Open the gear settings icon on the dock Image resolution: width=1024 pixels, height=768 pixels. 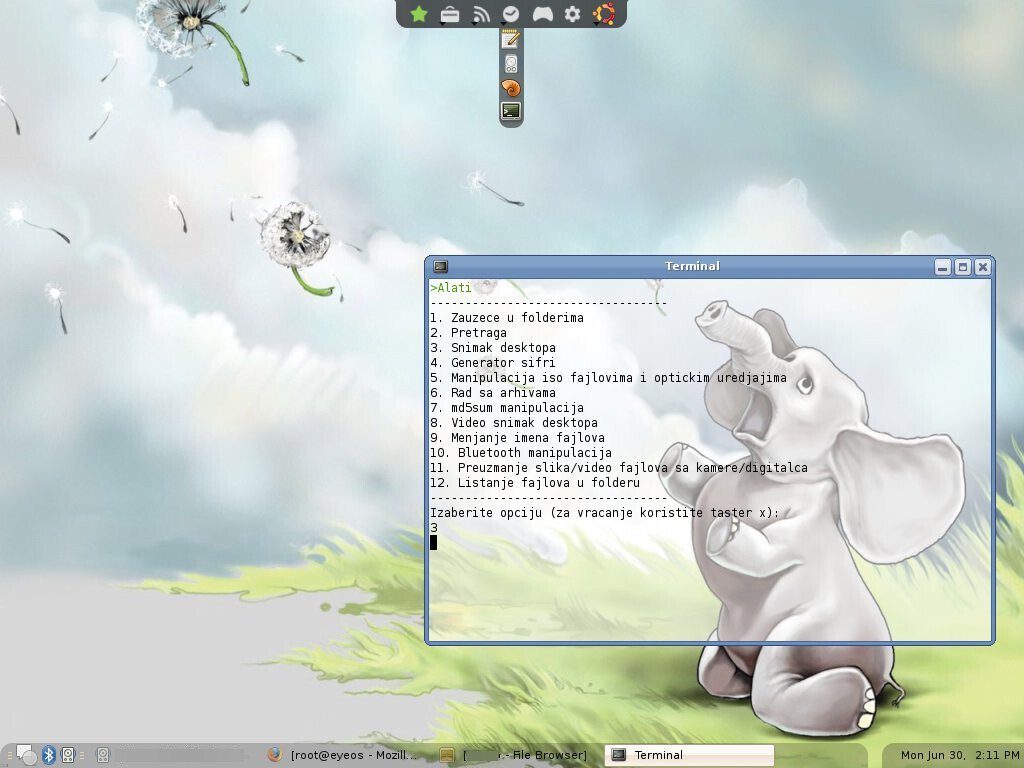pyautogui.click(x=571, y=14)
